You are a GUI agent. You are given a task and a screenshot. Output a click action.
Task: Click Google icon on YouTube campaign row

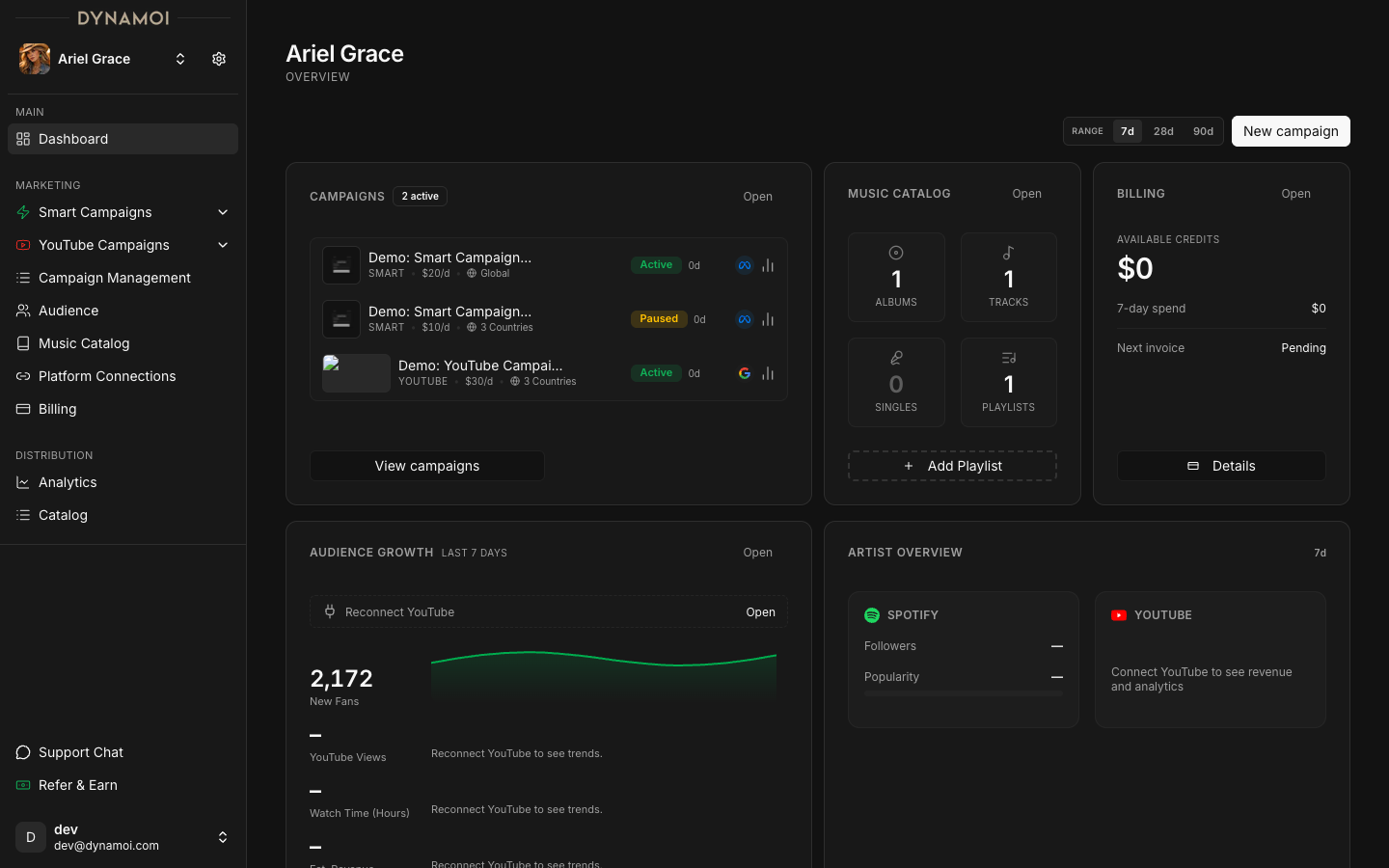click(x=744, y=373)
